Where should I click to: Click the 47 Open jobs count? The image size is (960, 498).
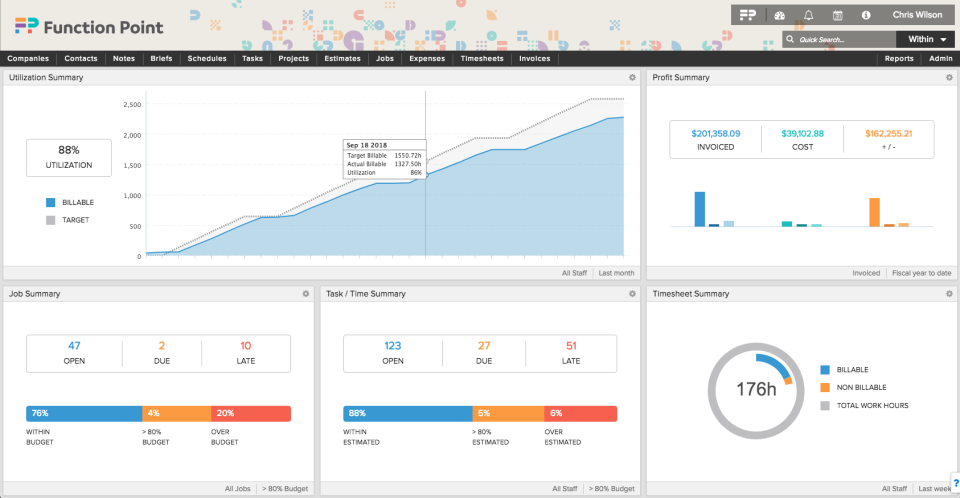74,346
